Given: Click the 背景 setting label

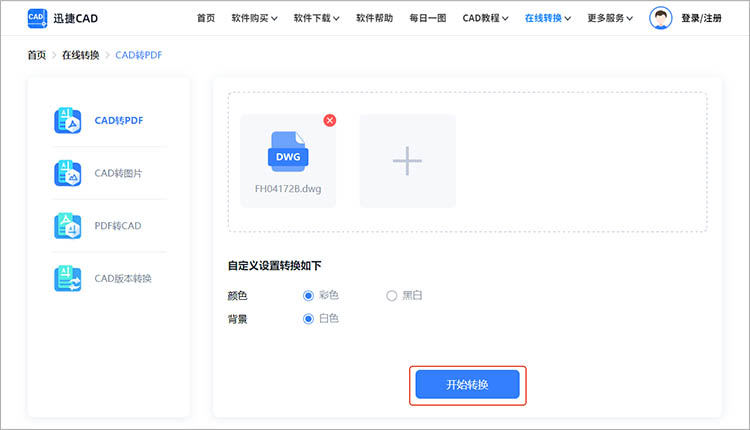Looking at the screenshot, I should [237, 319].
